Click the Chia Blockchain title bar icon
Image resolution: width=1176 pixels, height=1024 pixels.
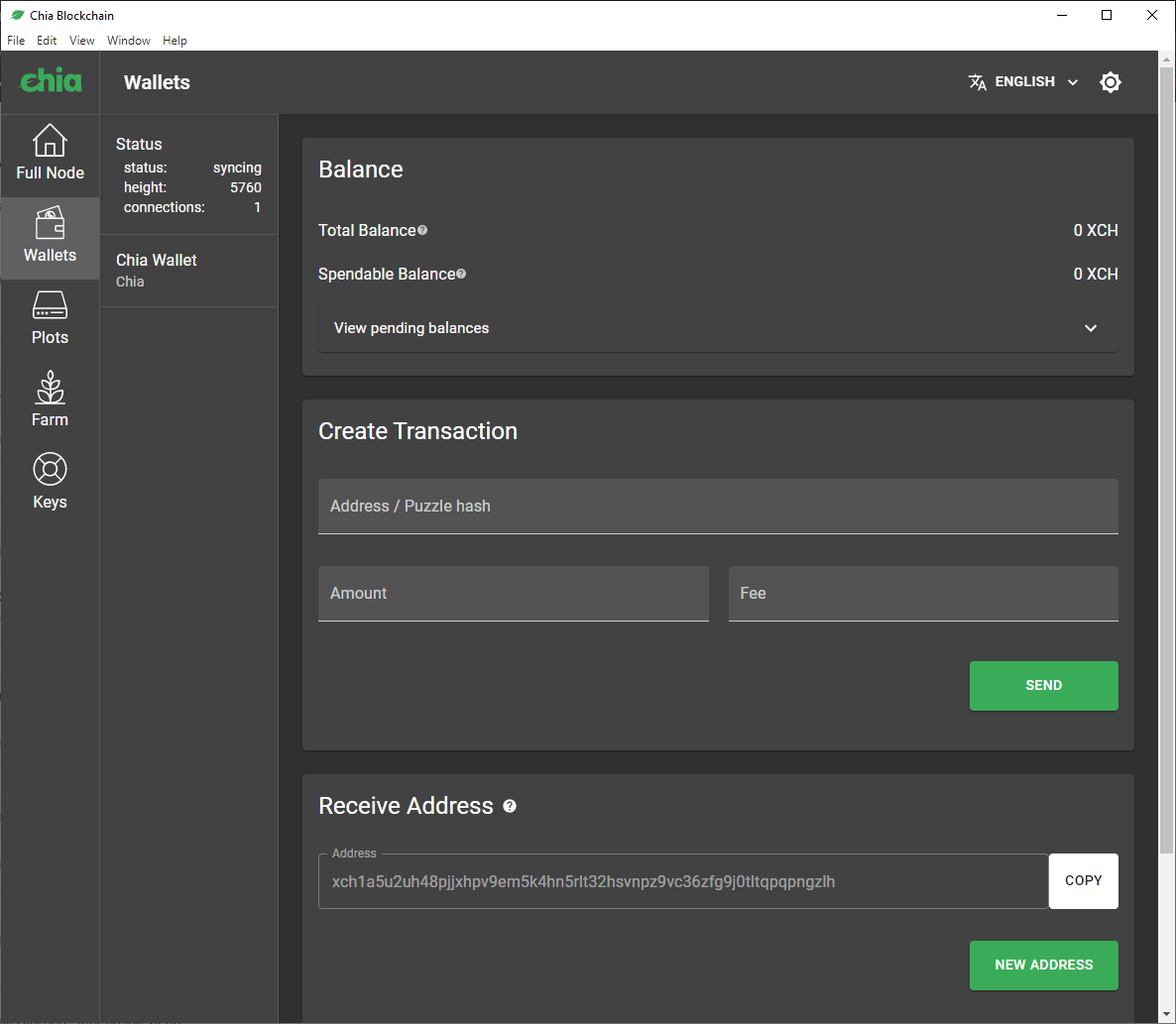pyautogui.click(x=17, y=15)
